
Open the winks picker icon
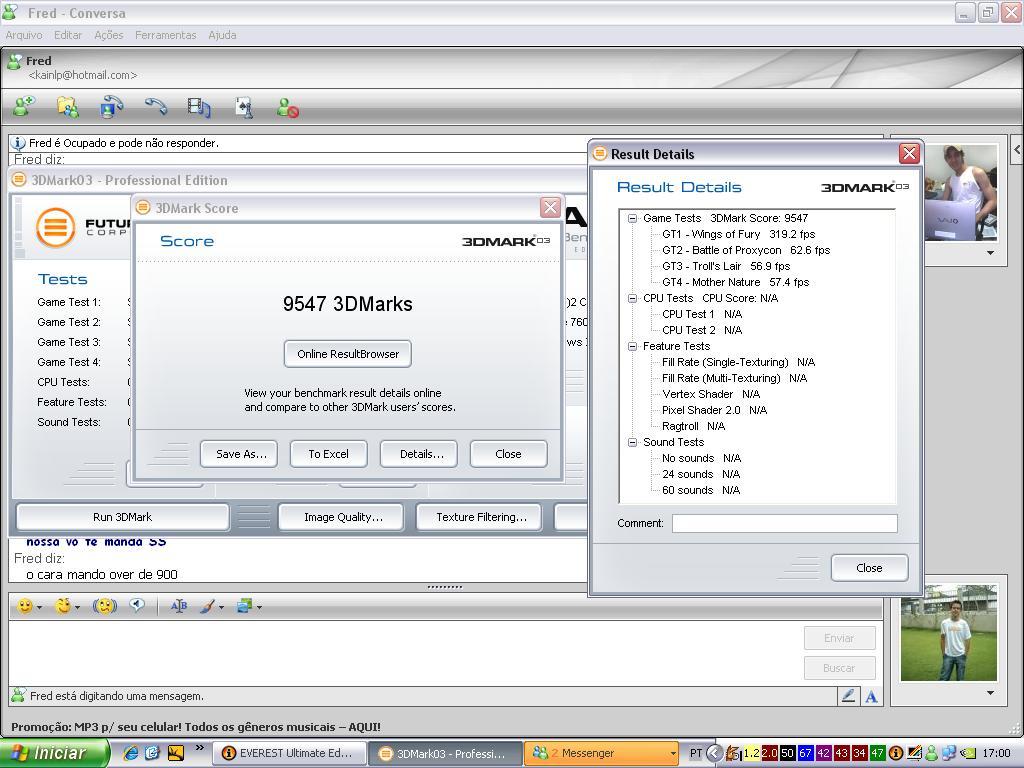pyautogui.click(x=63, y=606)
